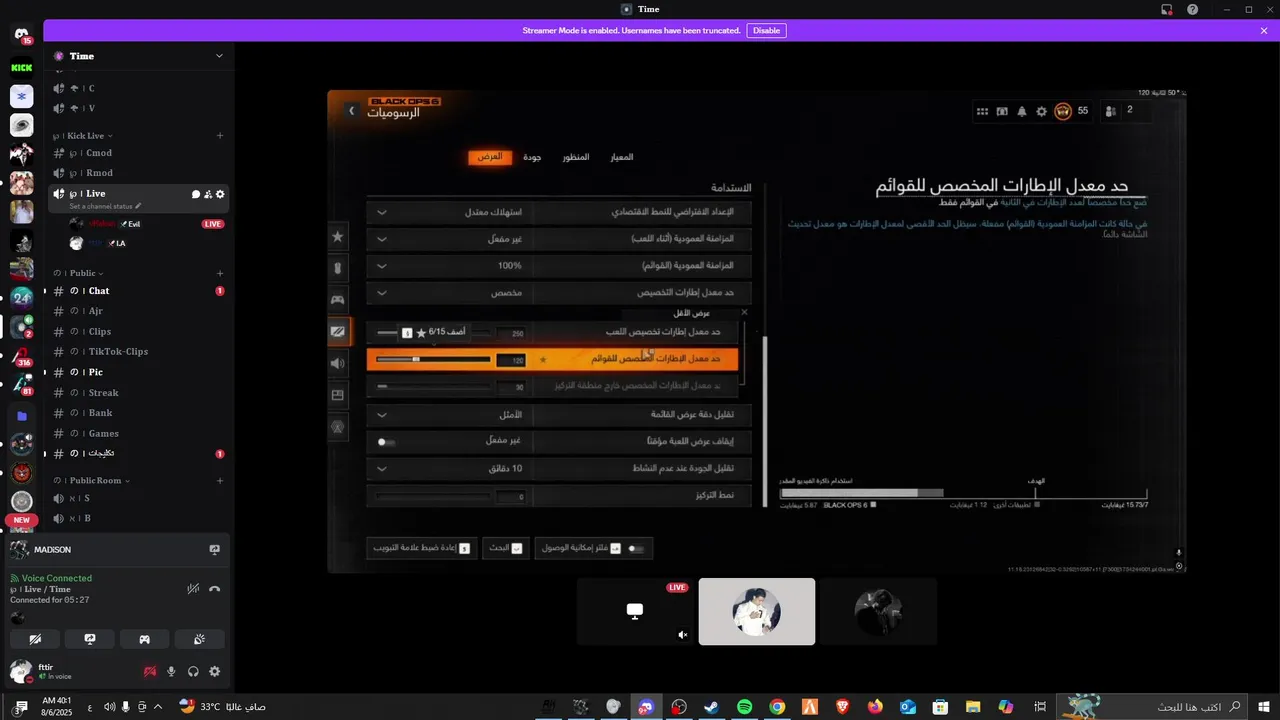
Task: Mute microphone in user panel
Action: pyautogui.click(x=171, y=672)
